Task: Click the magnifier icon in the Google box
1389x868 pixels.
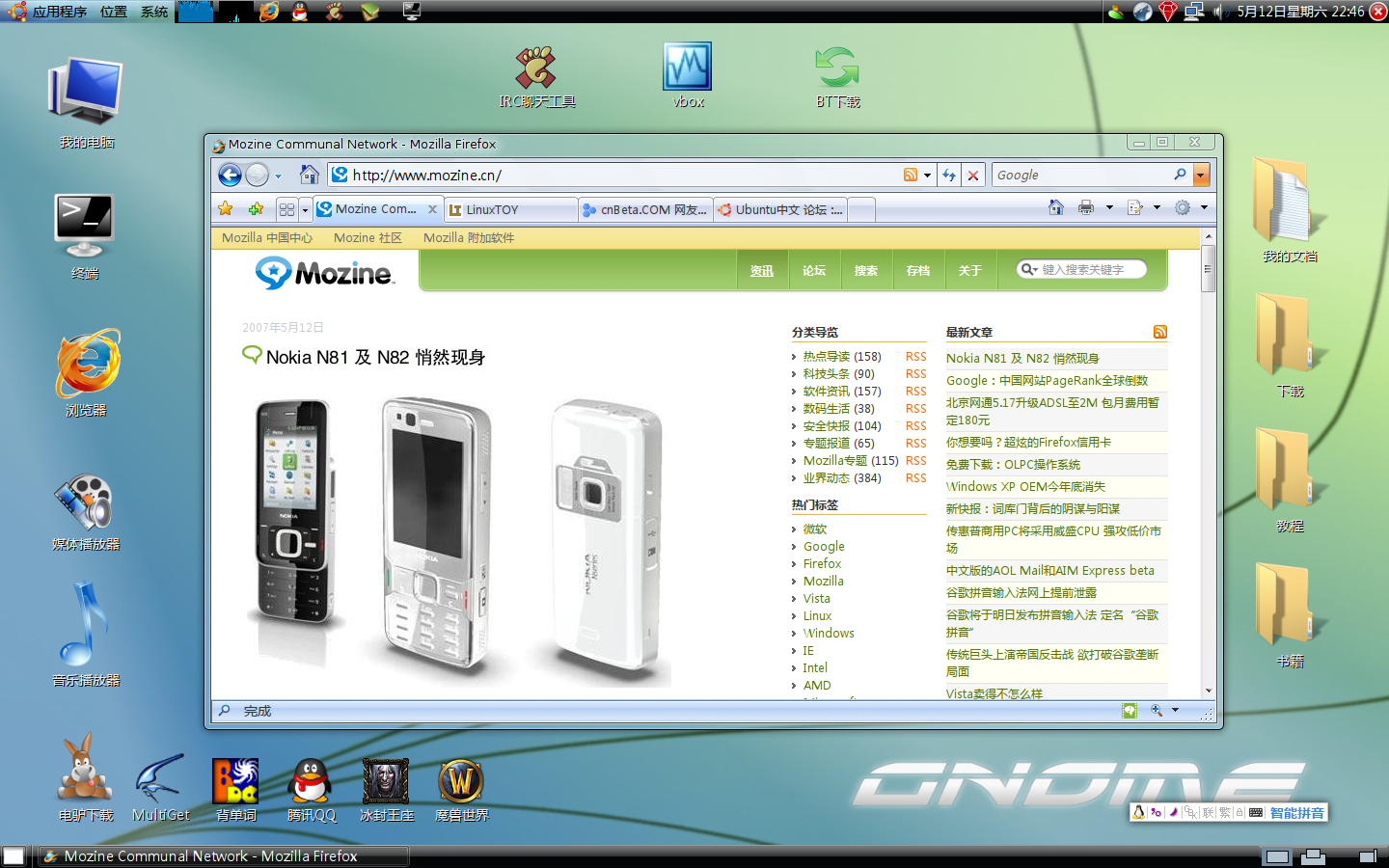Action: pyautogui.click(x=1181, y=175)
